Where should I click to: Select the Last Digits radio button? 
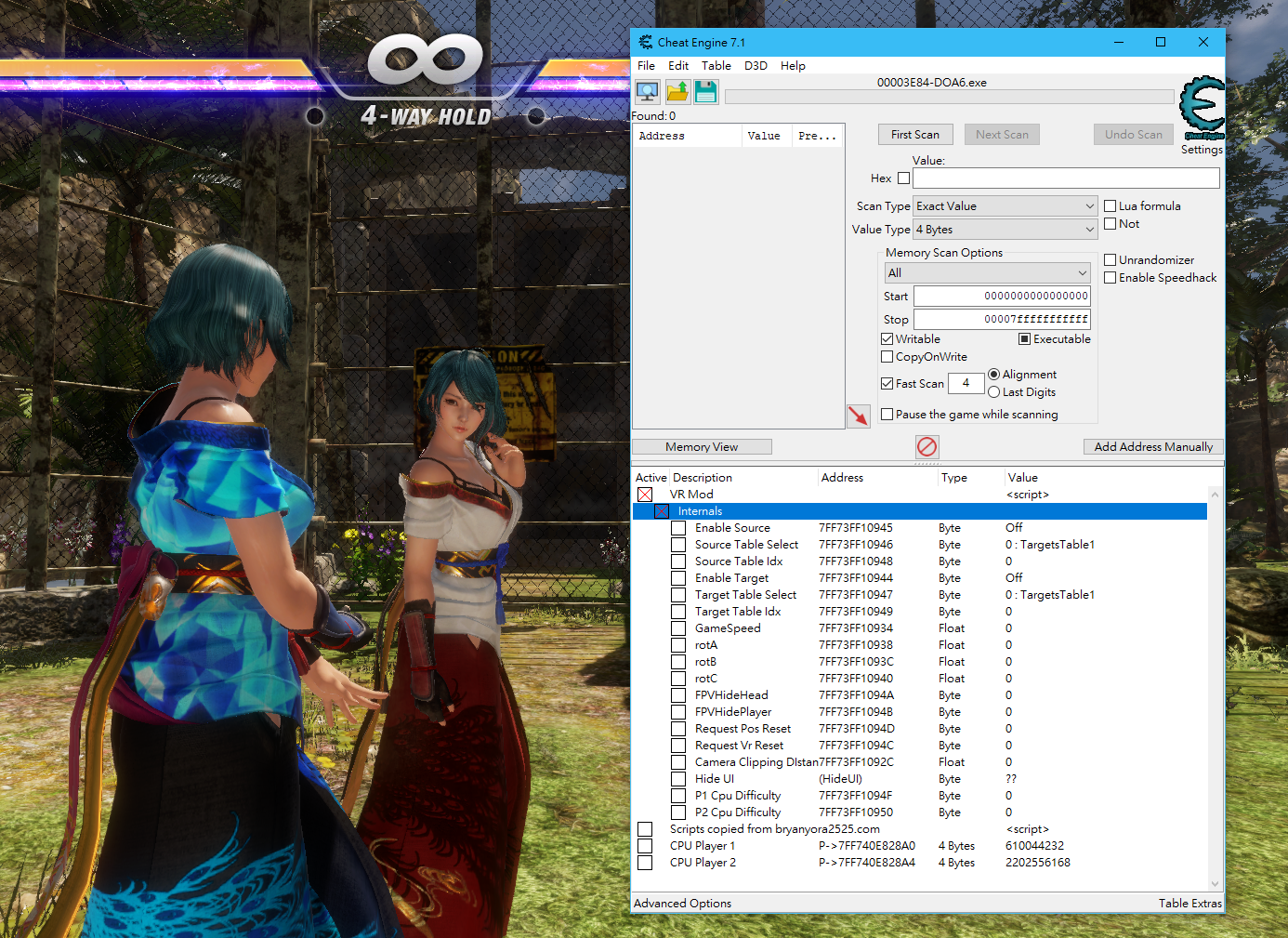coord(993,391)
